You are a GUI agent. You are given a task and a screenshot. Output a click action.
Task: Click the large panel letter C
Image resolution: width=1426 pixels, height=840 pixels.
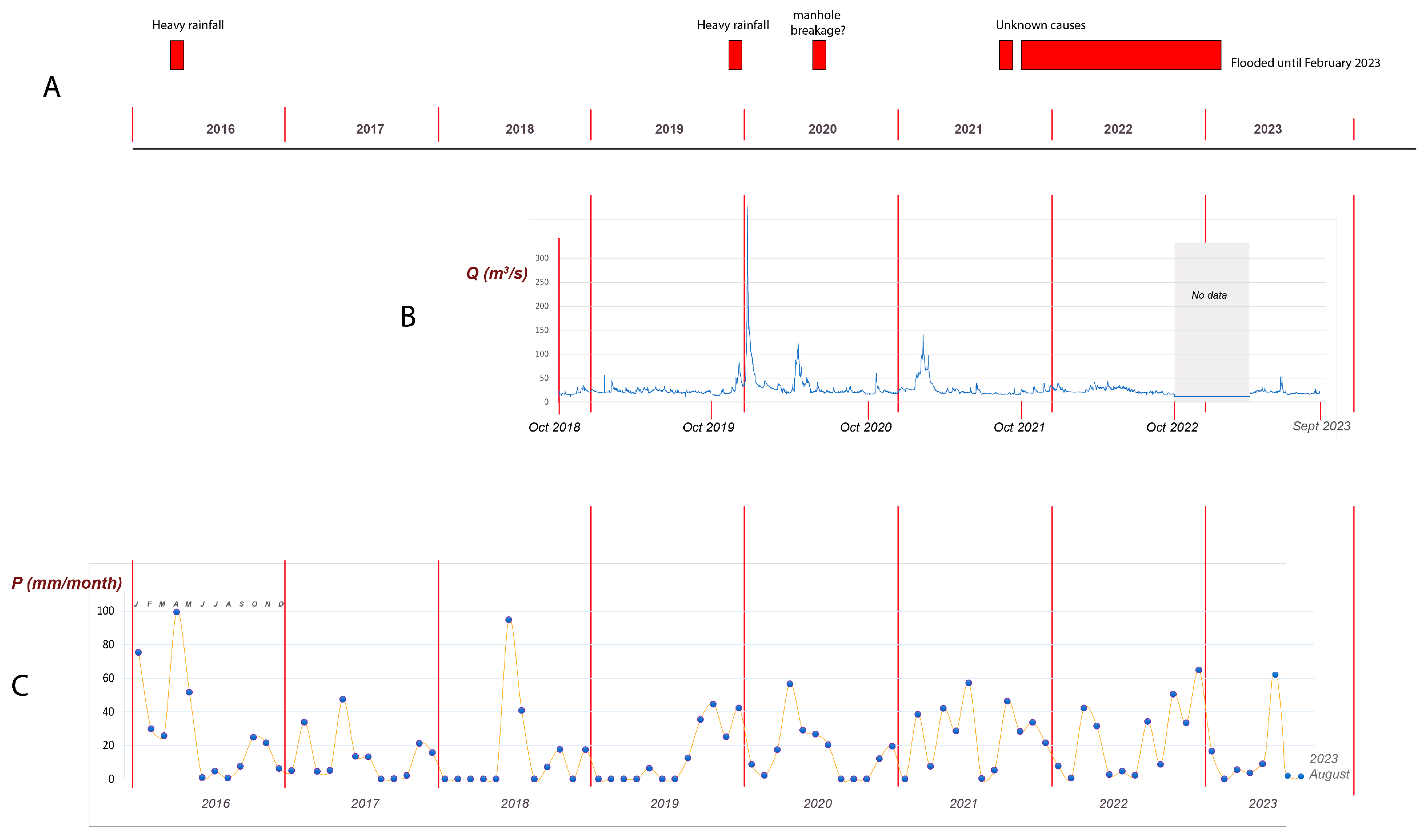click(x=20, y=686)
